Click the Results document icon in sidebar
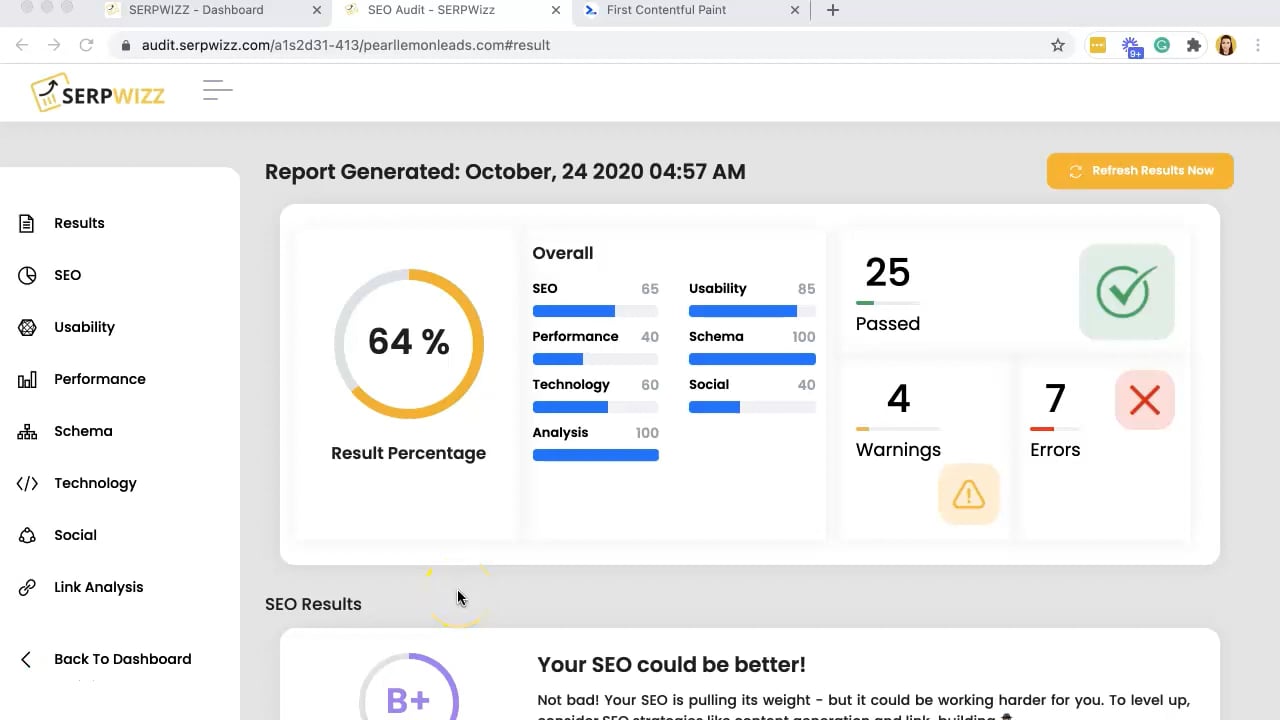 coord(27,223)
